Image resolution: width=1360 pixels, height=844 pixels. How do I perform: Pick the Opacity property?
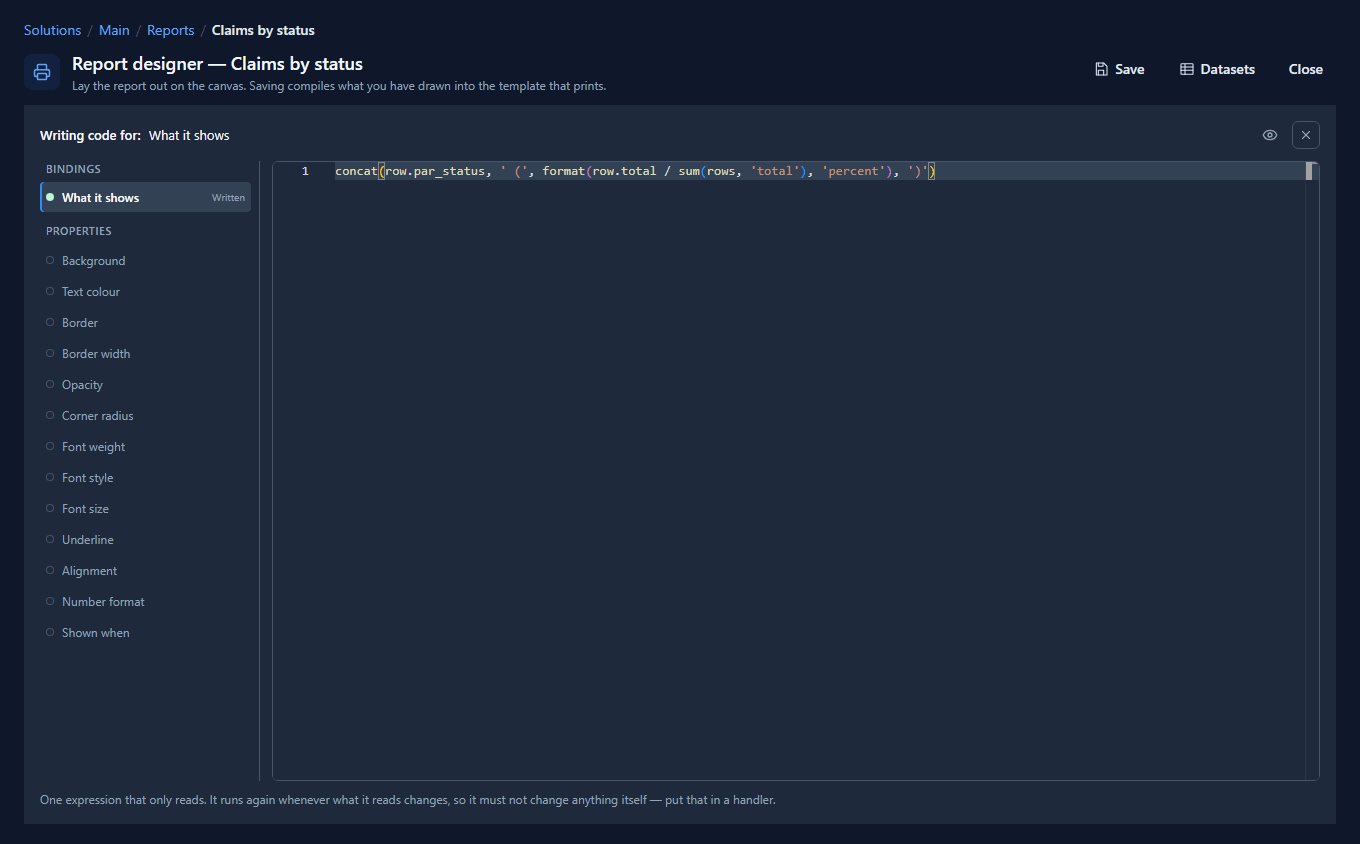tap(146, 385)
